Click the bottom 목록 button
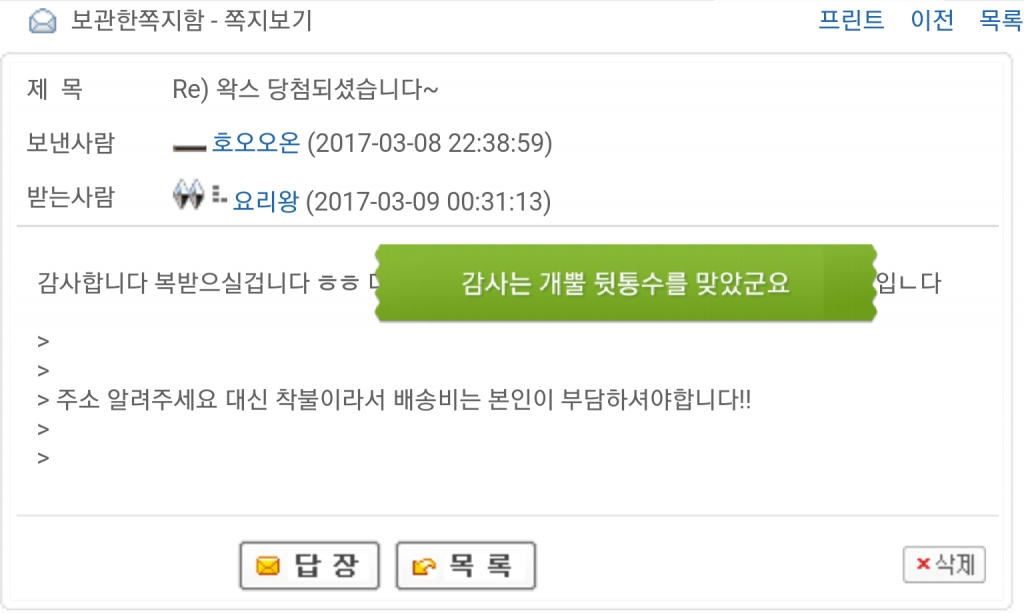 click(x=466, y=565)
